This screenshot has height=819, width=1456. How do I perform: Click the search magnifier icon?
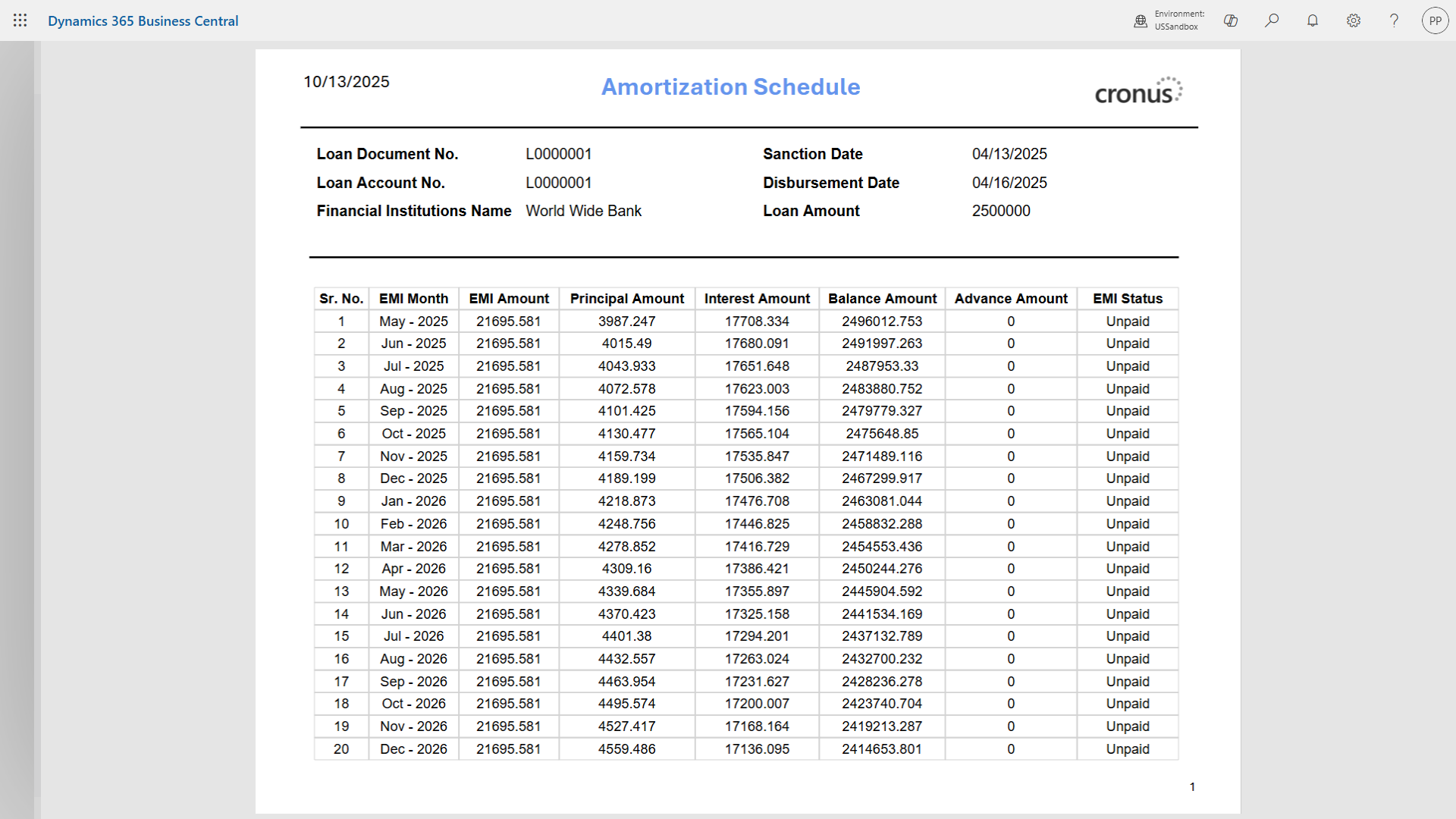click(1272, 20)
